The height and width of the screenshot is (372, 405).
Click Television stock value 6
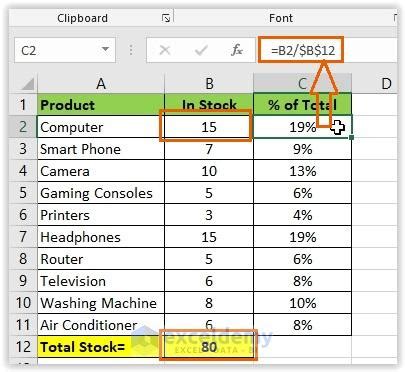(209, 281)
